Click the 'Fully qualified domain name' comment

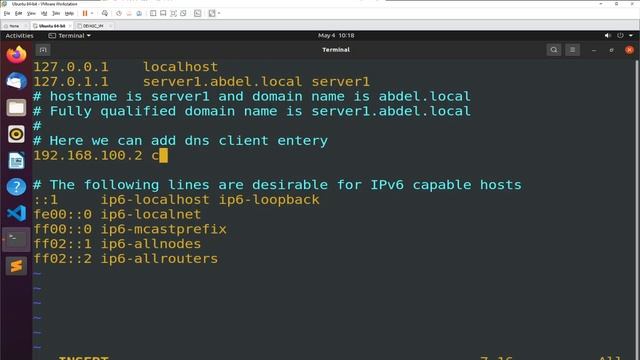click(252, 111)
